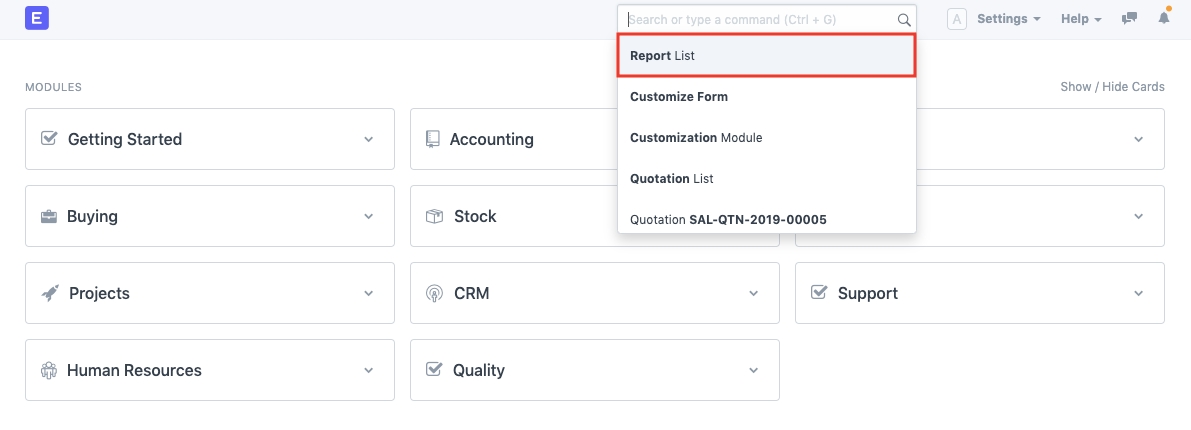This screenshot has width=1191, height=430.
Task: Click the user avatar icon
Action: pos(956,19)
